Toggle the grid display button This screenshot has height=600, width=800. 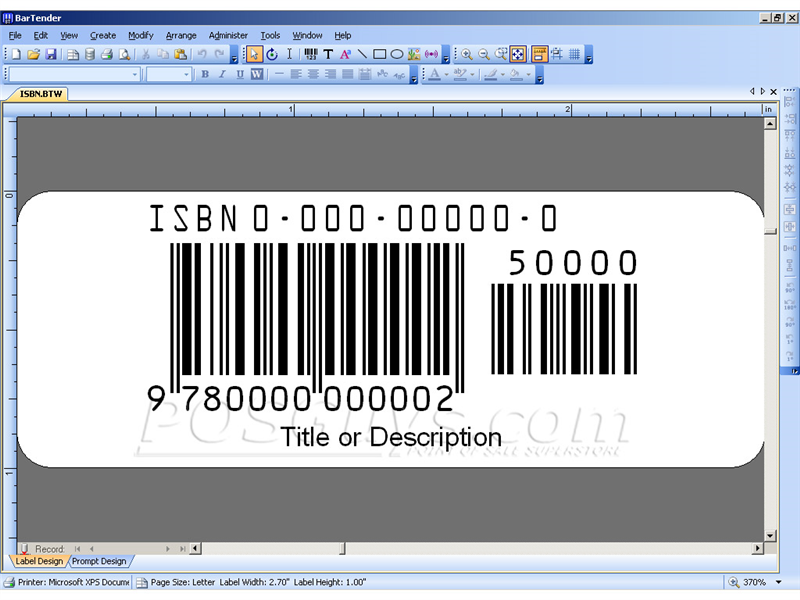574,54
